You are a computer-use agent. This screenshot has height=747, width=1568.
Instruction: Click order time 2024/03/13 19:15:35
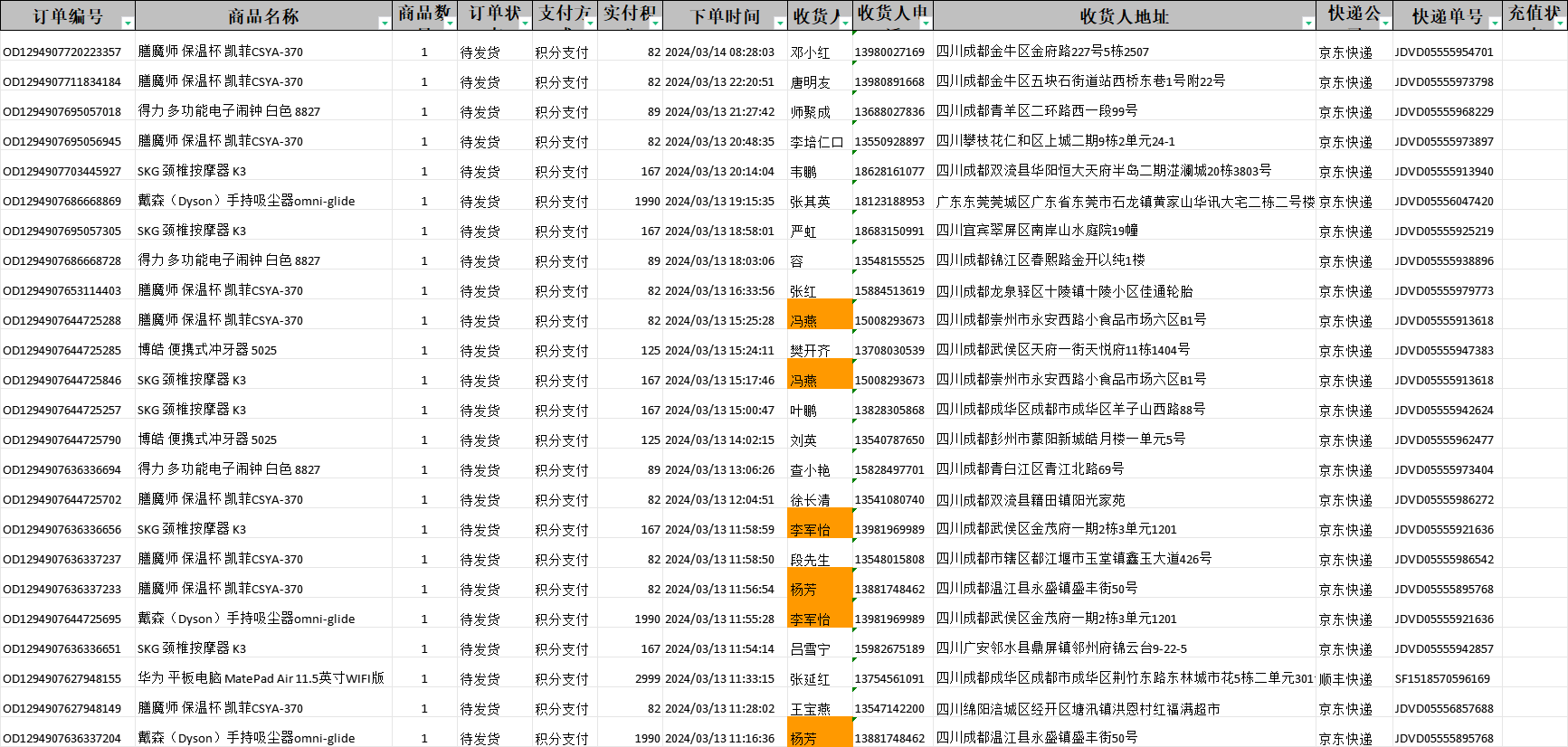(x=719, y=202)
